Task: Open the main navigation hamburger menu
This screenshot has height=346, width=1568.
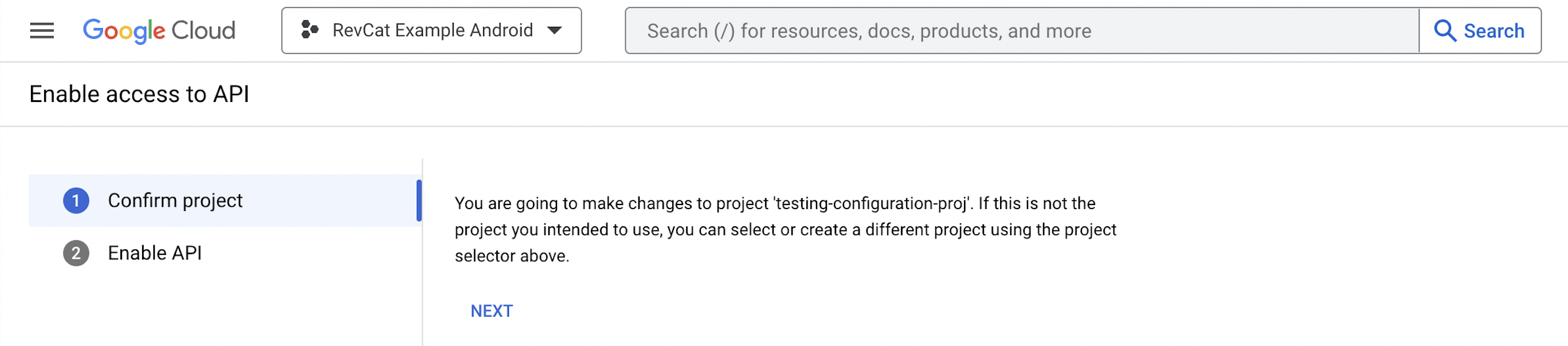Action: point(42,30)
